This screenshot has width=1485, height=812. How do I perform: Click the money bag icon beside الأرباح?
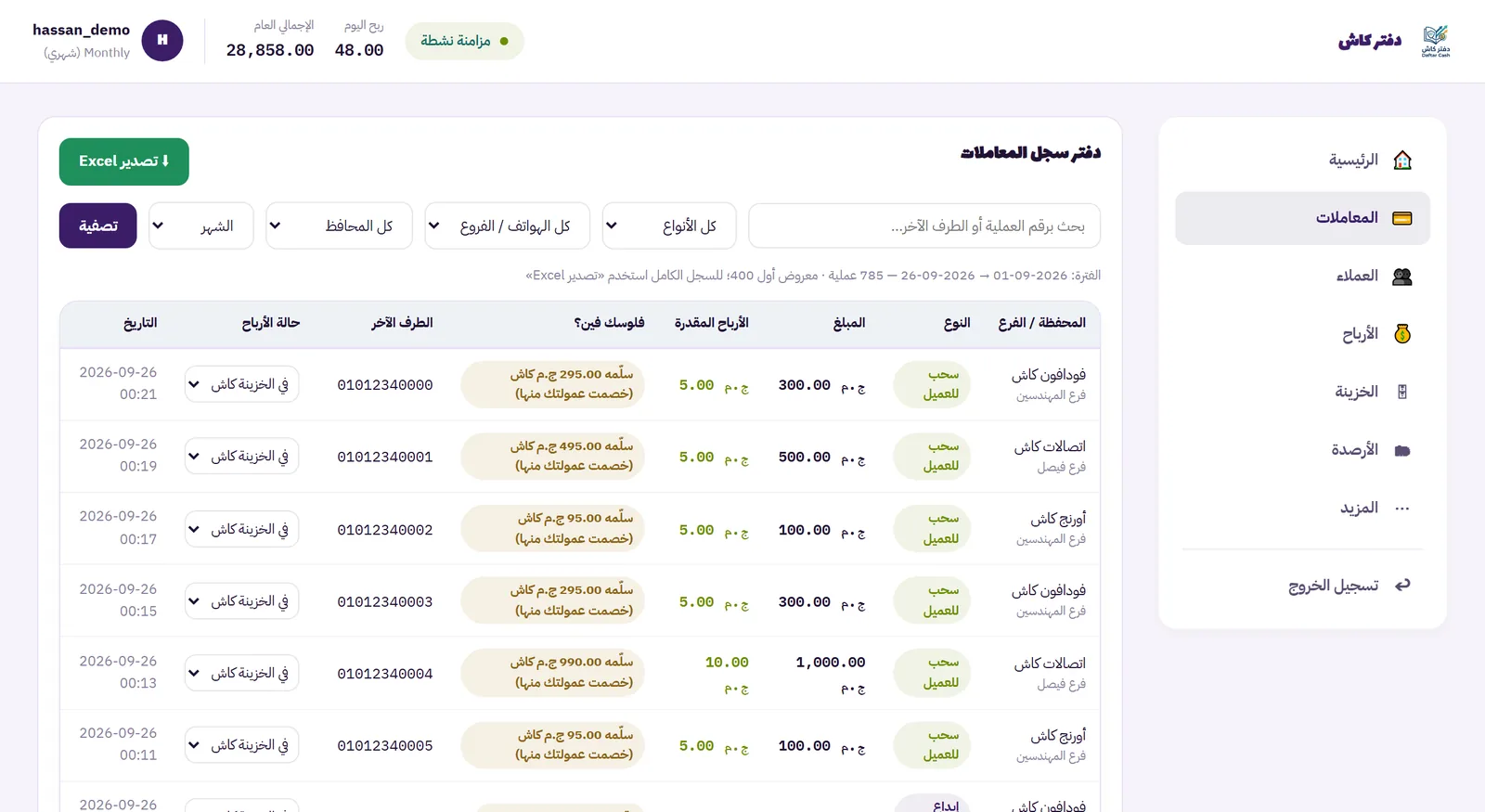click(1402, 334)
